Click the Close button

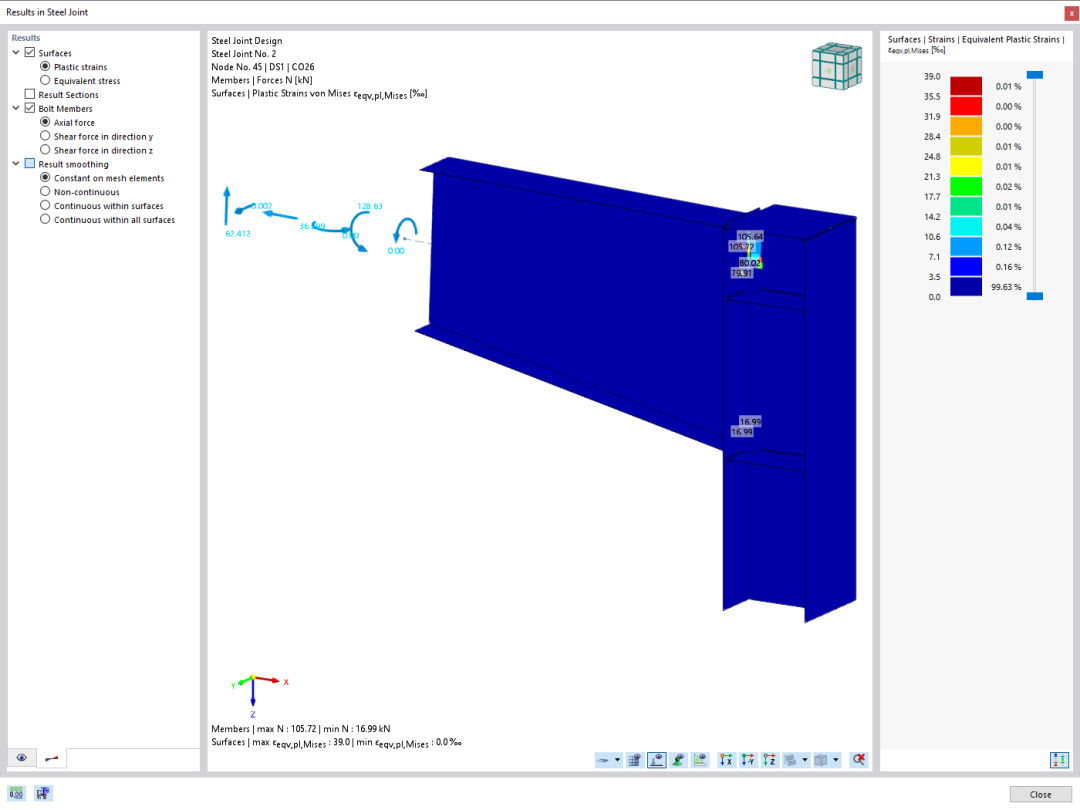[x=1040, y=794]
